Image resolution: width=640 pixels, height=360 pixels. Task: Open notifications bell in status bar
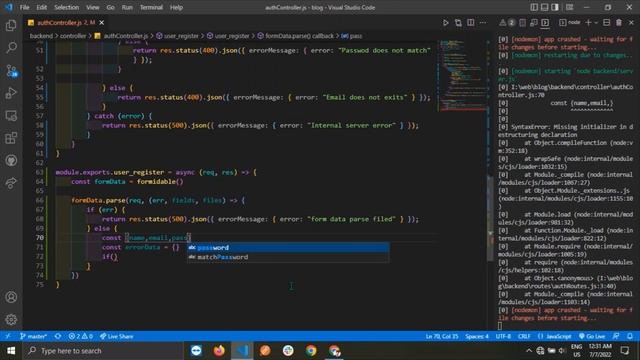tap(630, 336)
